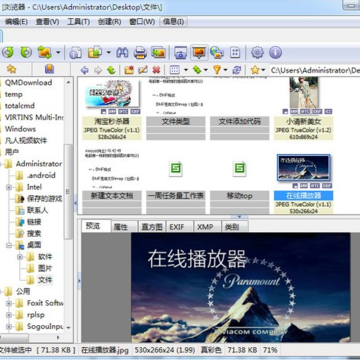Viewport: 360px width, 360px height.
Task: Switch to the 直方图 tab
Action: 152,227
